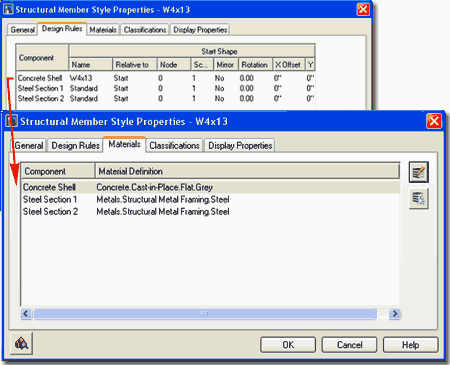Click W4x13 name cell for Concrete Shell
Viewport: 450px width, 365px height.
[81, 78]
